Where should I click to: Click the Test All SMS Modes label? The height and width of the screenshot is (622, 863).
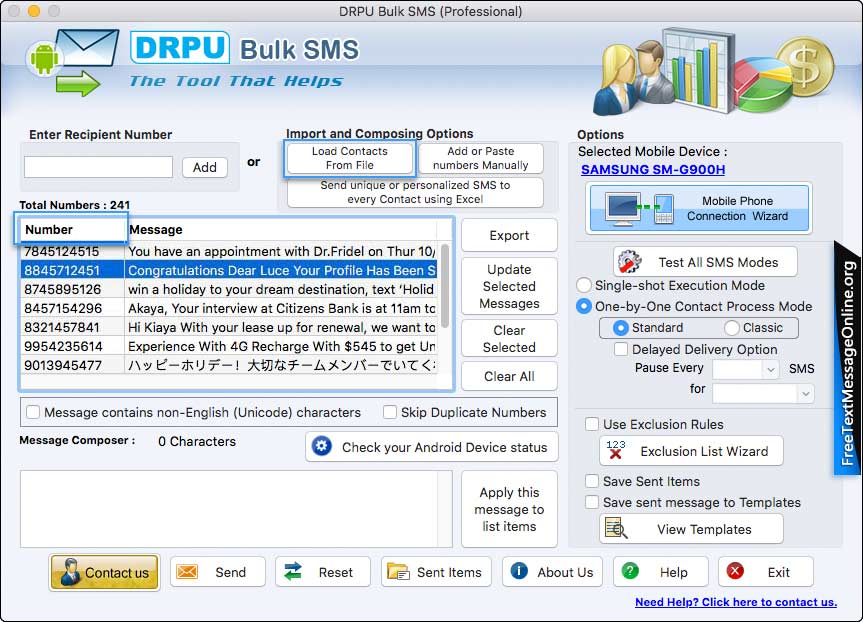pyautogui.click(x=718, y=262)
